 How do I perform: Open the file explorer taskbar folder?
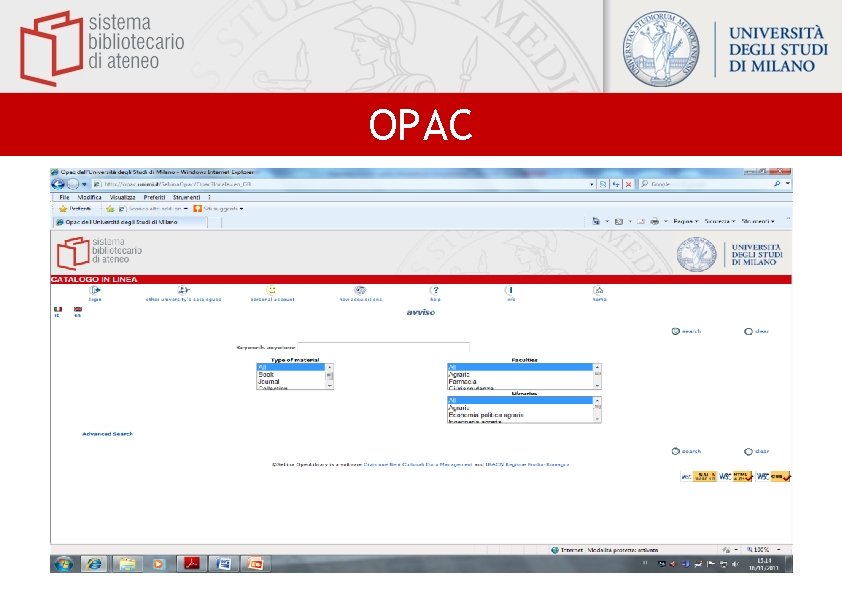pos(127,564)
